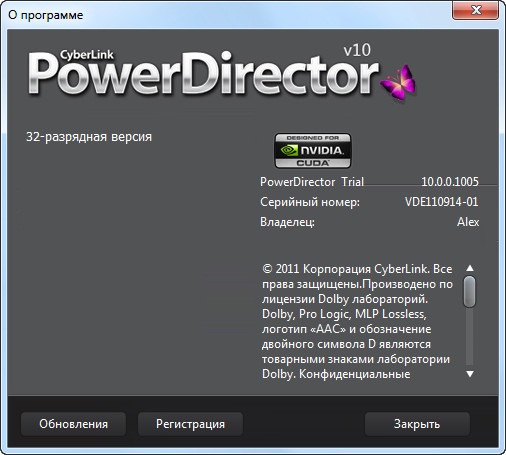Image resolution: width=506 pixels, height=455 pixels.
Task: Click the Владелец label
Action: pyautogui.click(x=287, y=222)
